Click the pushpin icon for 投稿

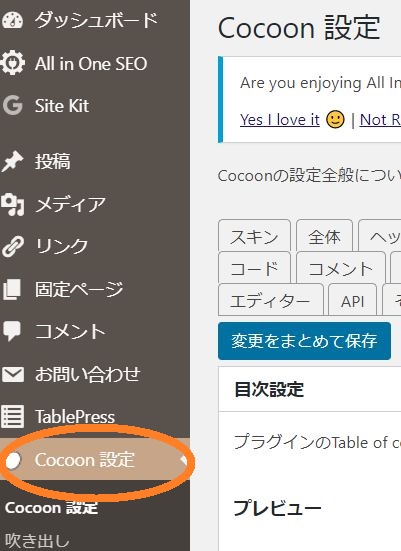pyautogui.click(x=13, y=162)
